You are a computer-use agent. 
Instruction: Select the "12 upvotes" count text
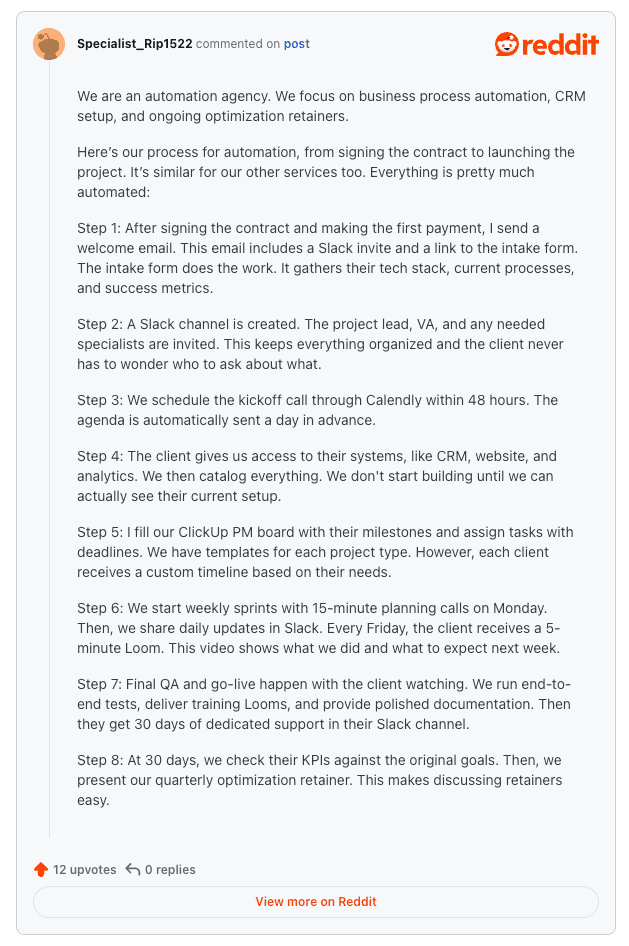tap(84, 869)
